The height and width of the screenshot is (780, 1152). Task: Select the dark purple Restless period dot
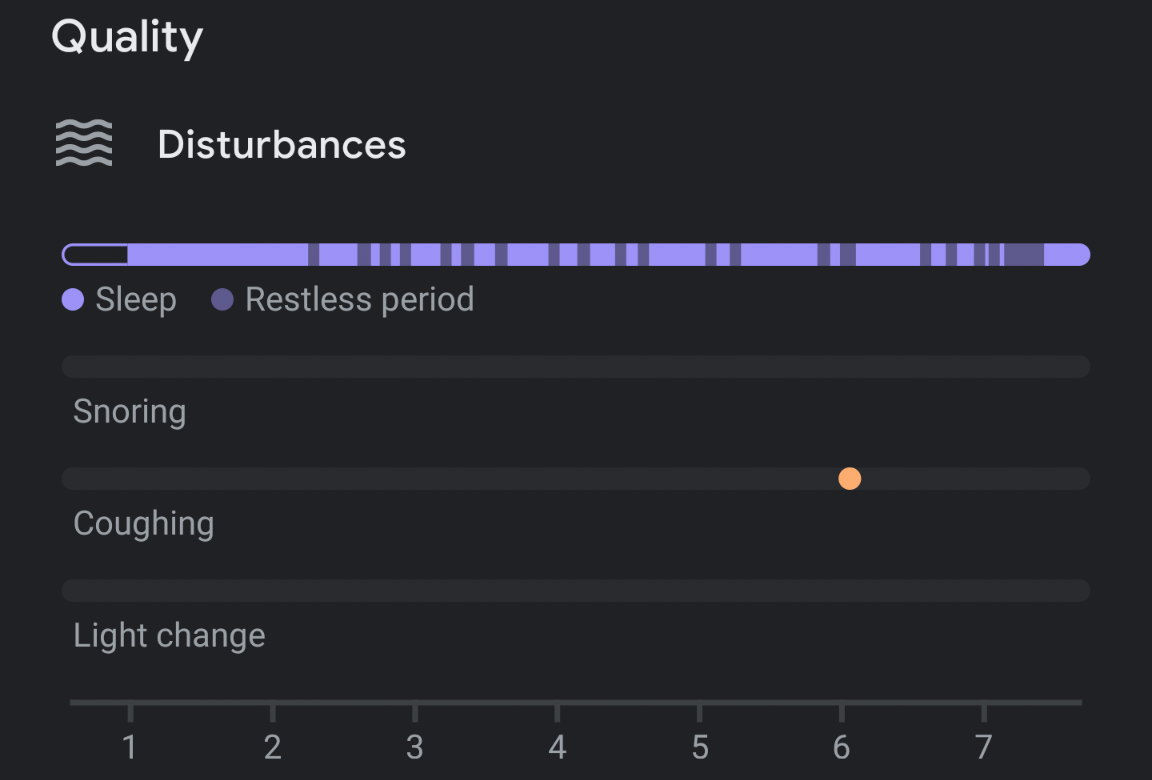[222, 300]
